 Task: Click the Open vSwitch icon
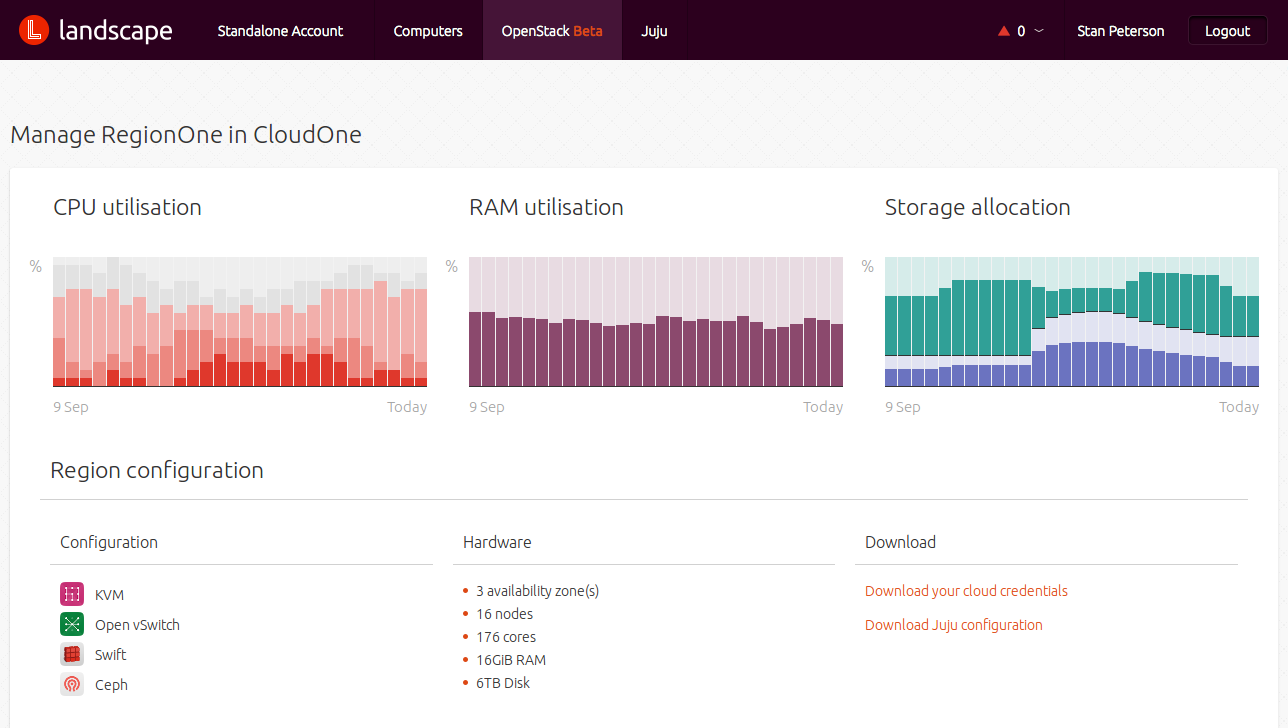tap(72, 624)
